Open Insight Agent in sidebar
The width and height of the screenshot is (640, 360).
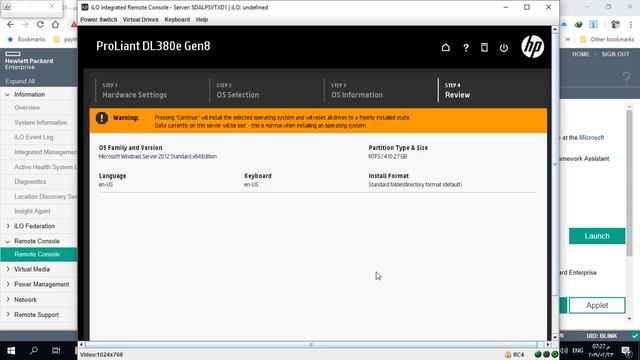pos(32,211)
